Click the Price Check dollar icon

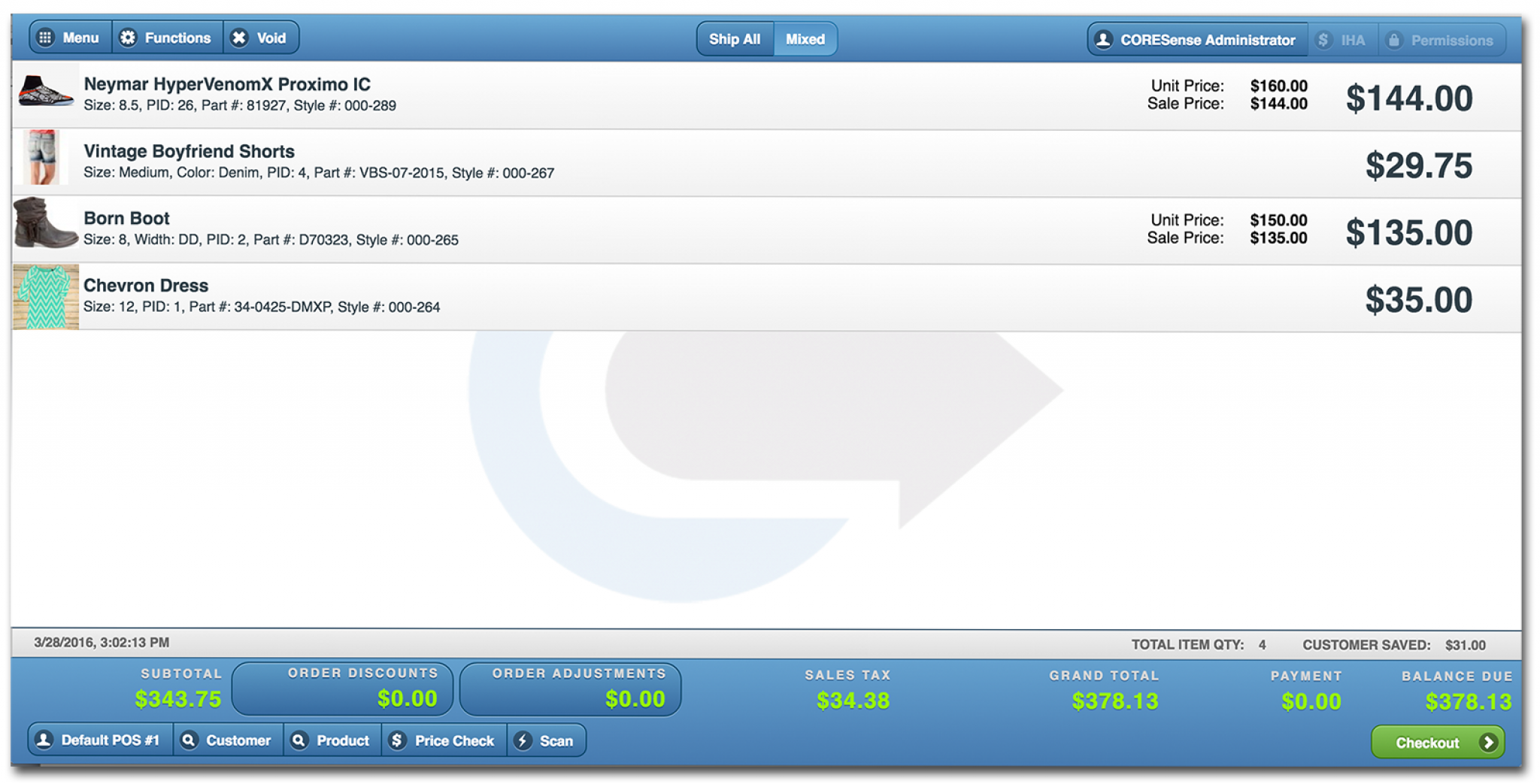pos(396,740)
